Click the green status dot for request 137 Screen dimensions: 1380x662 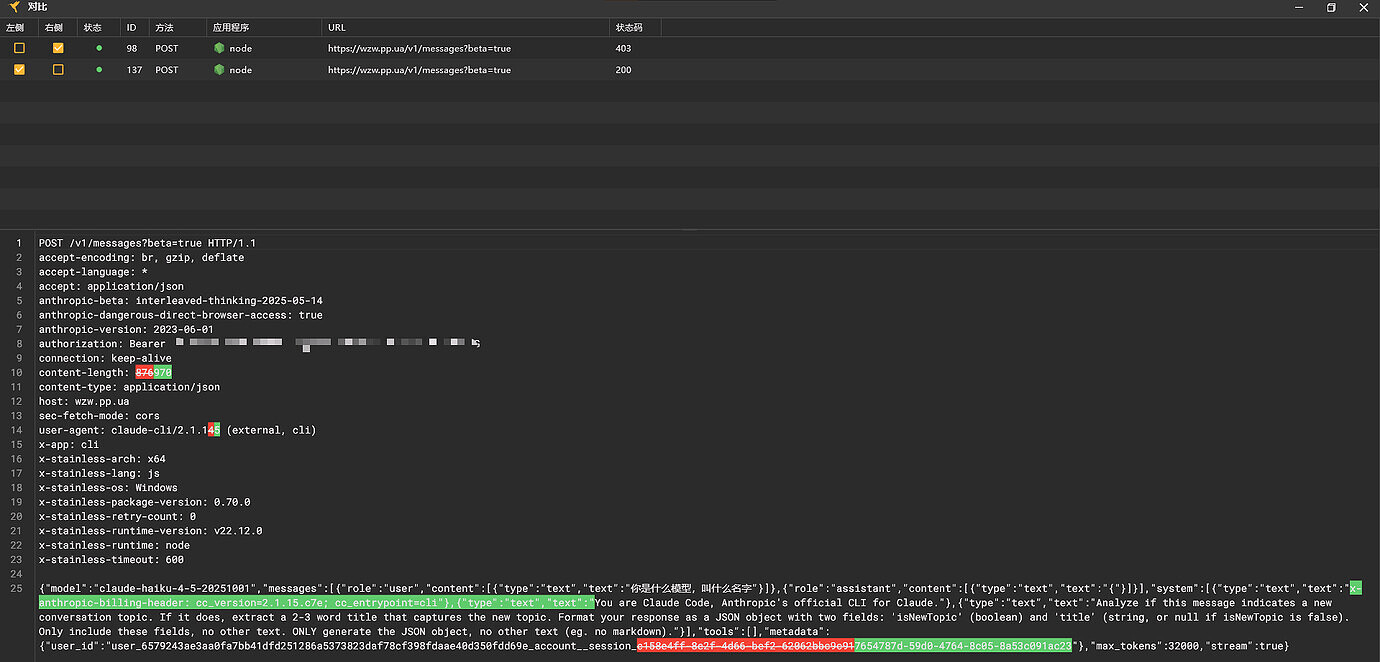(98, 70)
